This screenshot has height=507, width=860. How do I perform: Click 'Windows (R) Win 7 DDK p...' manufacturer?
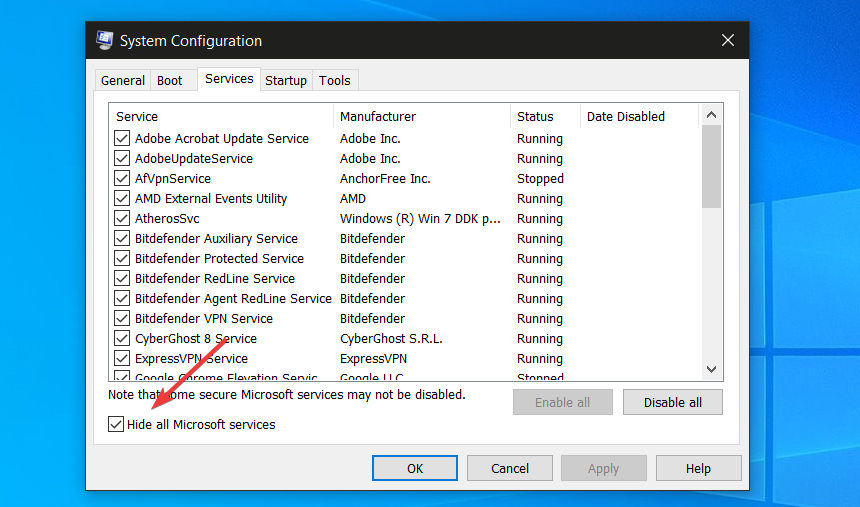coord(420,218)
